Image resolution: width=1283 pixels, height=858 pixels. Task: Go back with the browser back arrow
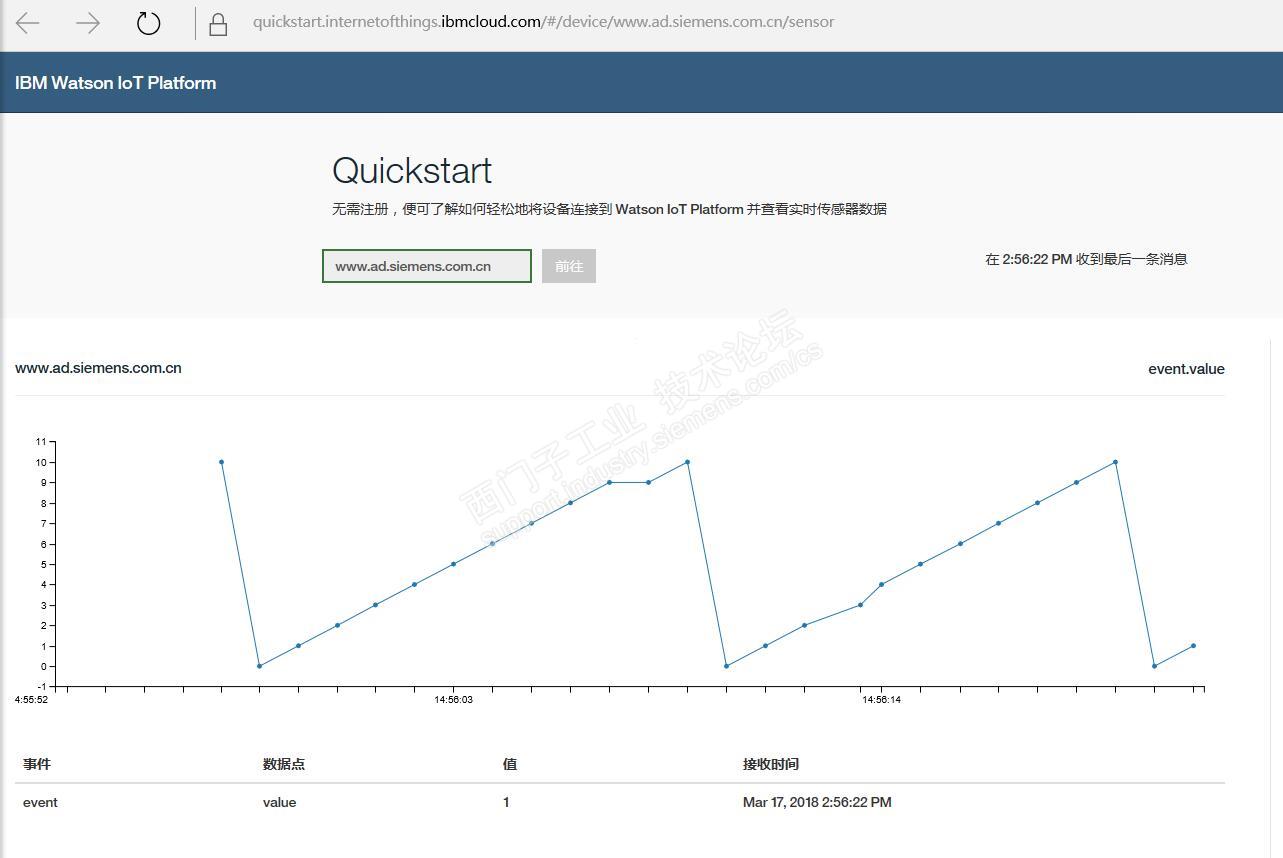click(28, 23)
